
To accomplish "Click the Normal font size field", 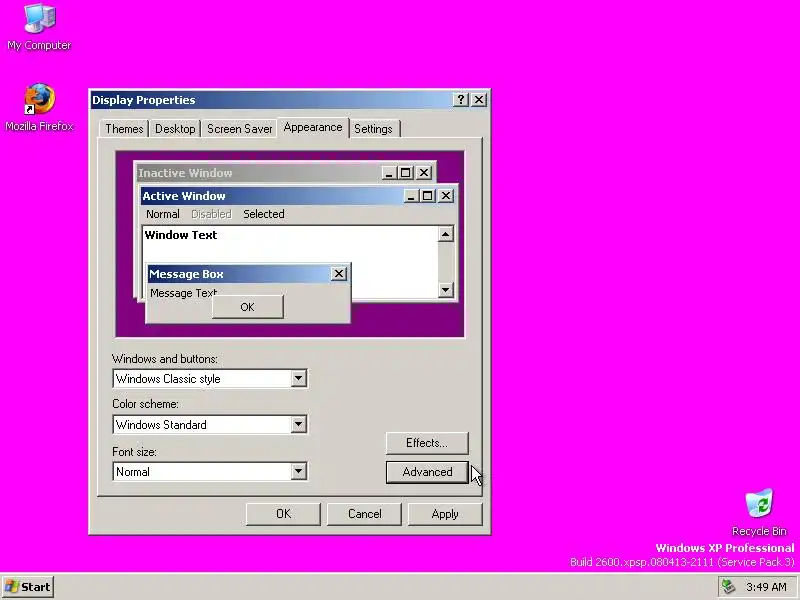I will click(210, 471).
